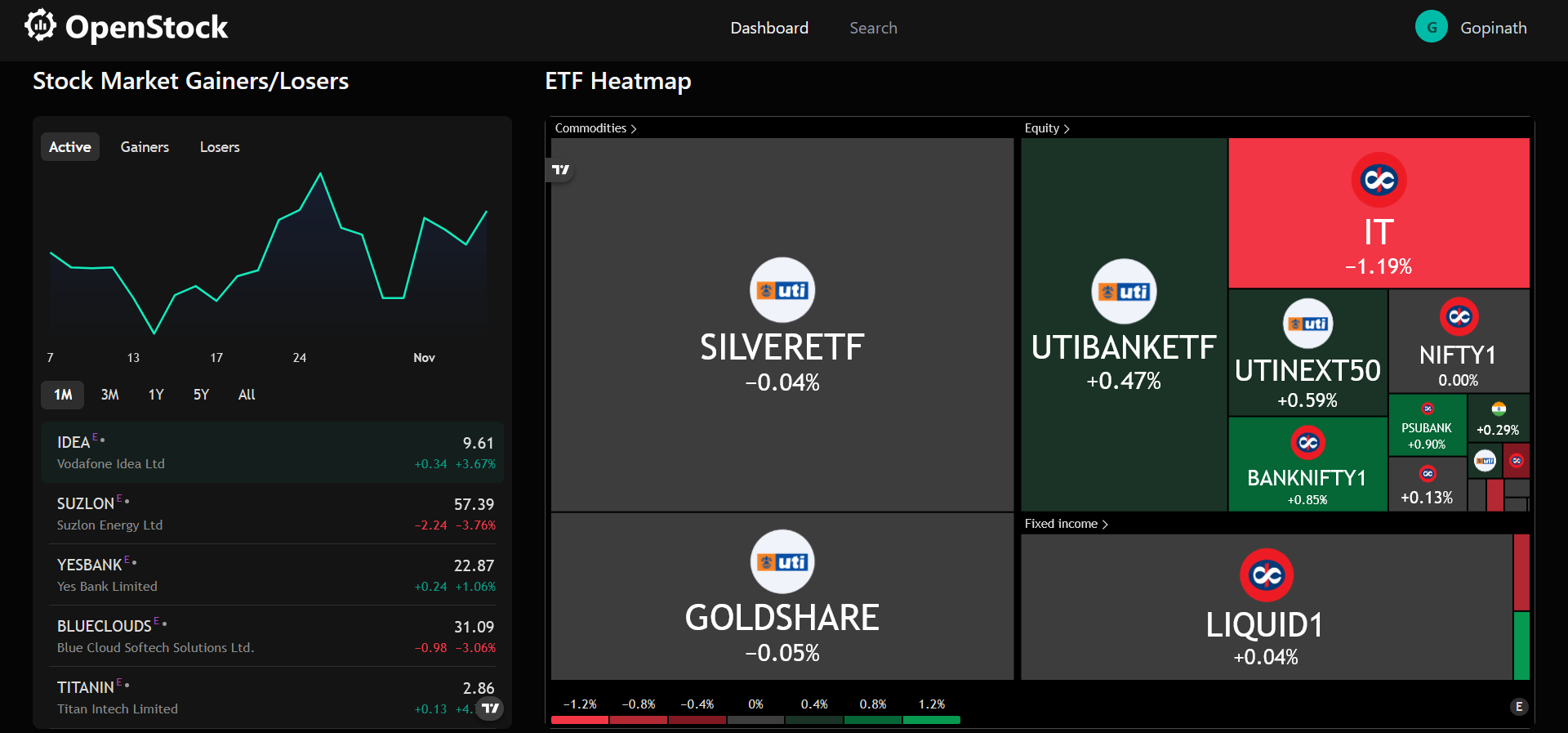Image resolution: width=1568 pixels, height=733 pixels.
Task: Click the Nov label on the chart axis
Action: [x=424, y=358]
